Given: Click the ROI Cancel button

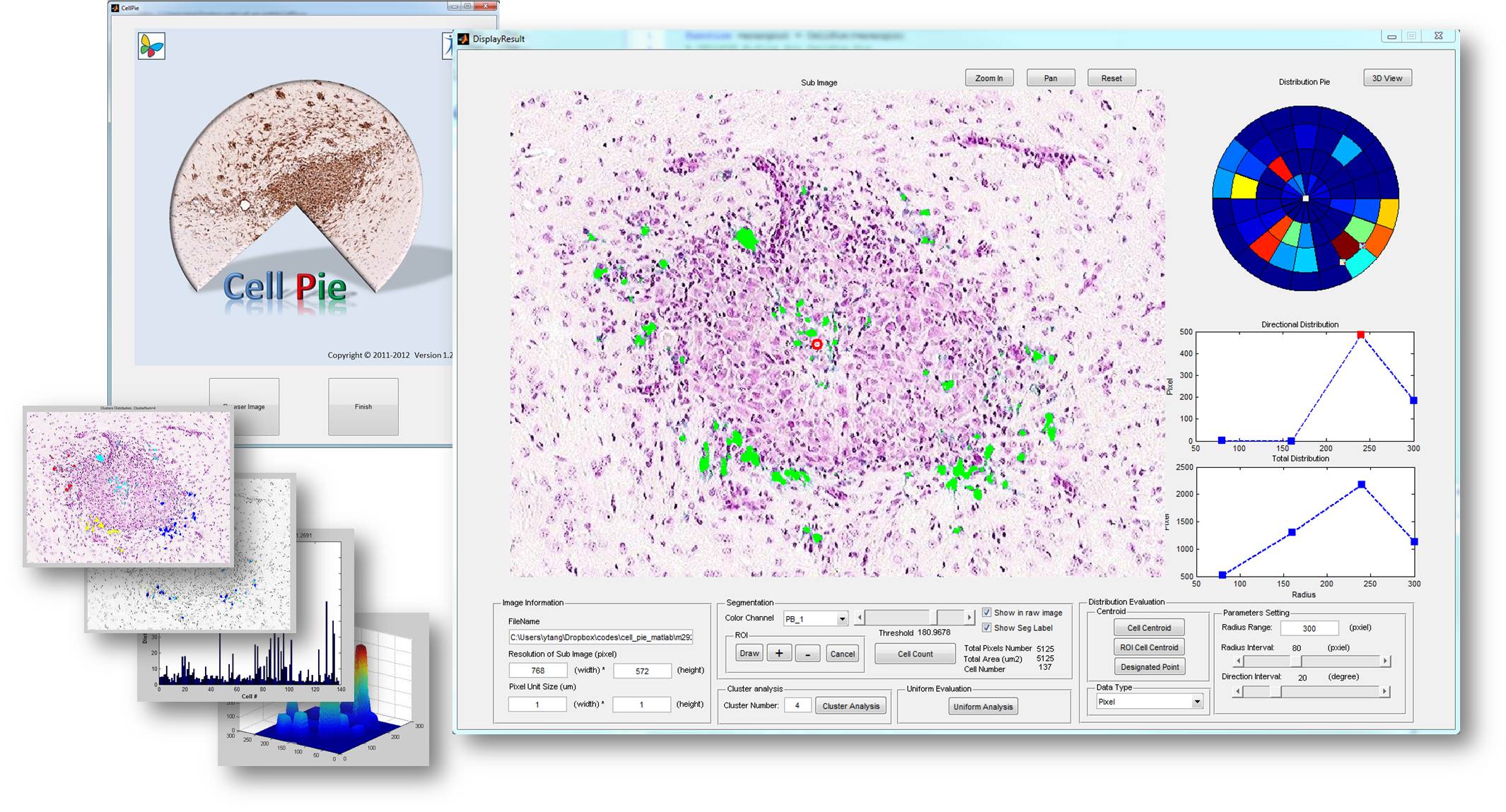Looking at the screenshot, I should click(x=842, y=654).
